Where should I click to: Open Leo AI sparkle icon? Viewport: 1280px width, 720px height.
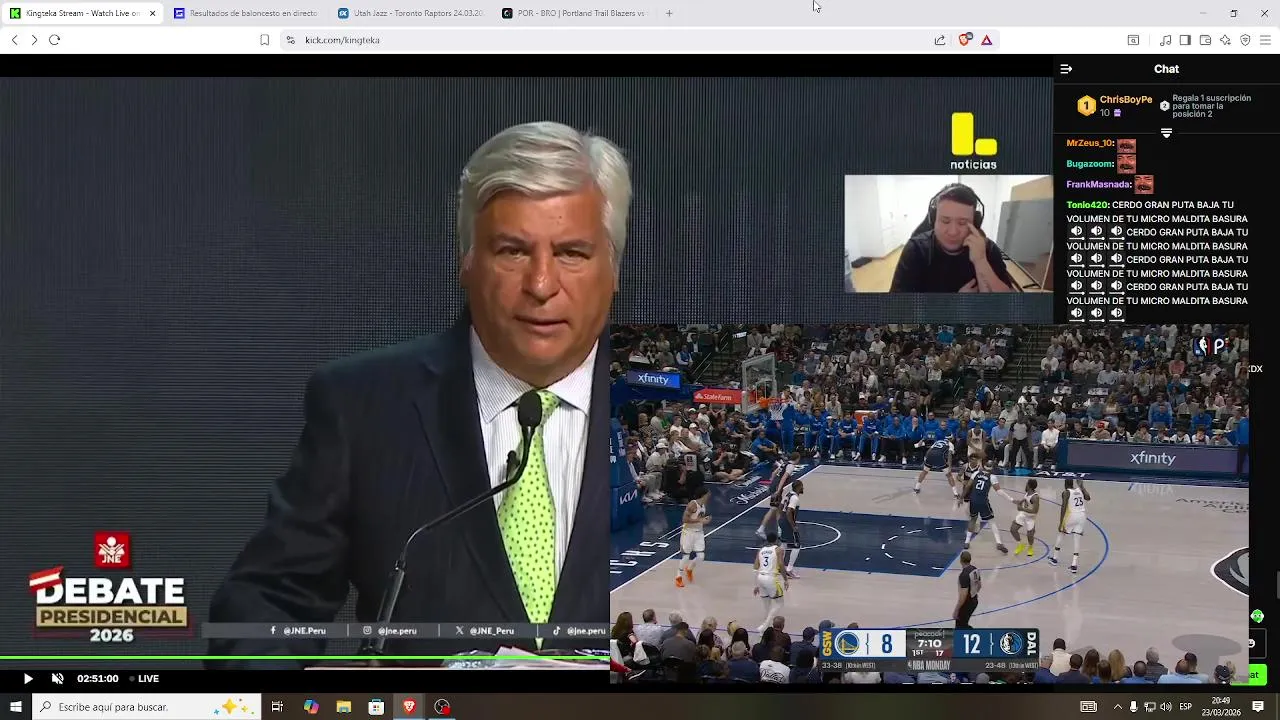point(1225,40)
